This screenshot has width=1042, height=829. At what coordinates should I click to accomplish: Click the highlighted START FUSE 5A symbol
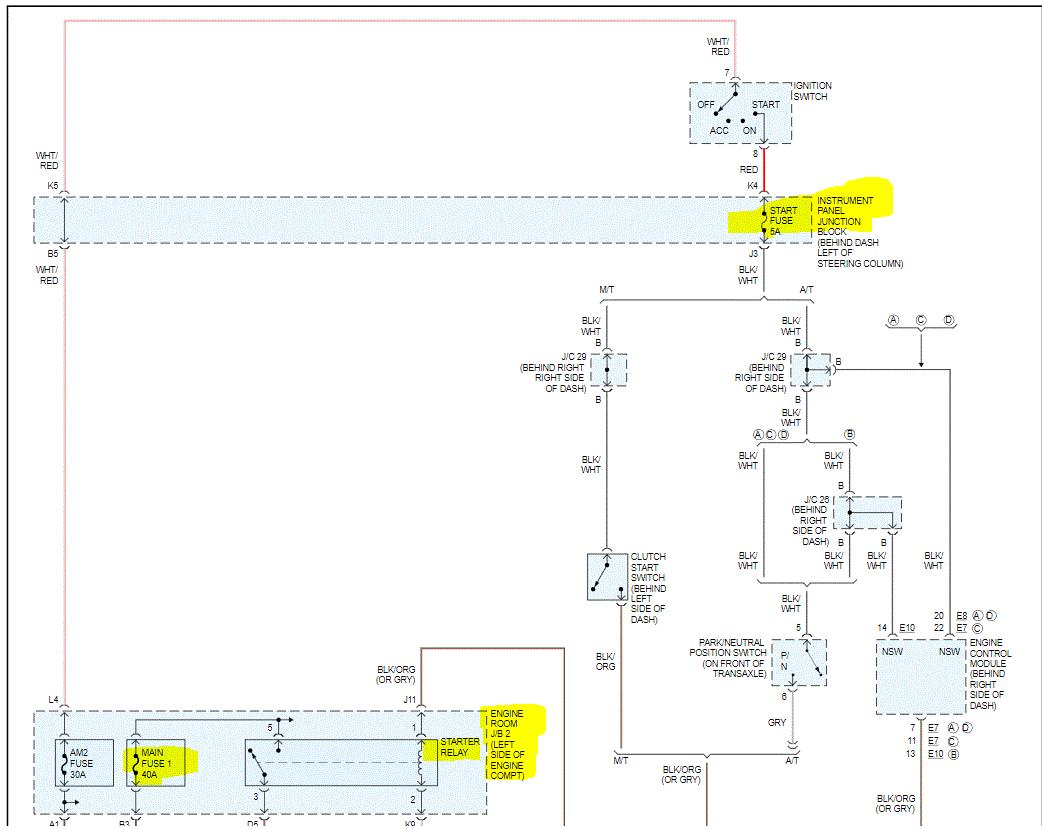764,221
